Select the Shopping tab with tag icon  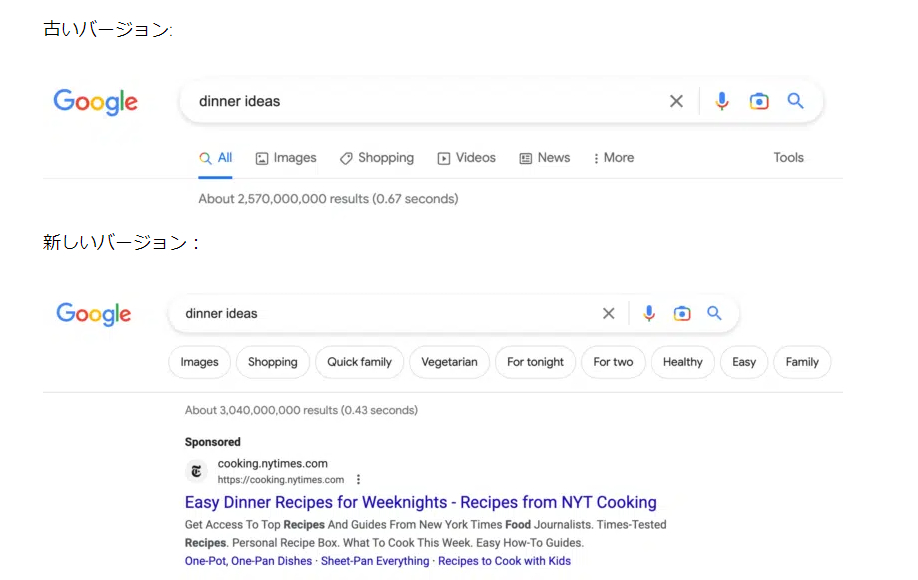click(x=376, y=158)
